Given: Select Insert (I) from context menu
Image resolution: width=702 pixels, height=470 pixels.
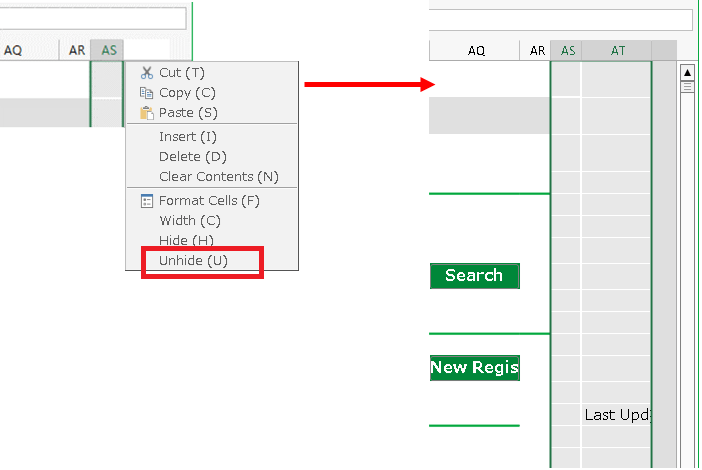Looking at the screenshot, I should coord(187,137).
